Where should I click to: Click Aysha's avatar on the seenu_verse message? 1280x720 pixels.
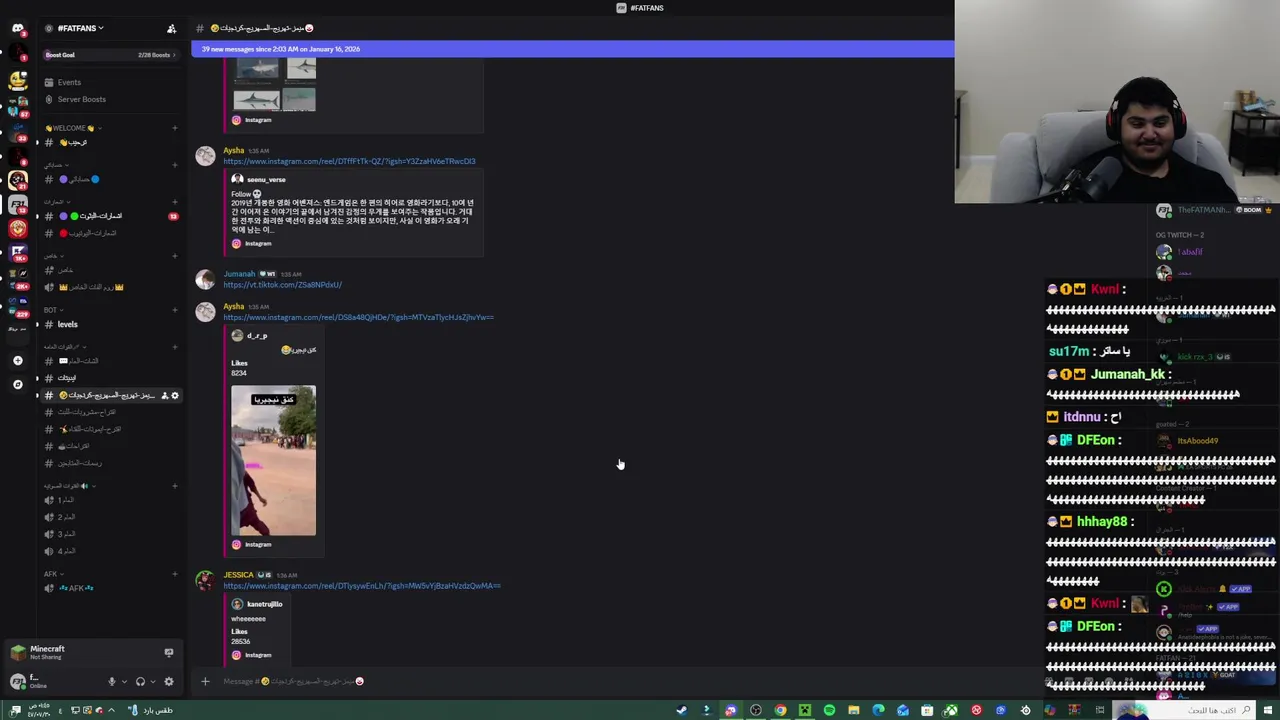(x=205, y=155)
